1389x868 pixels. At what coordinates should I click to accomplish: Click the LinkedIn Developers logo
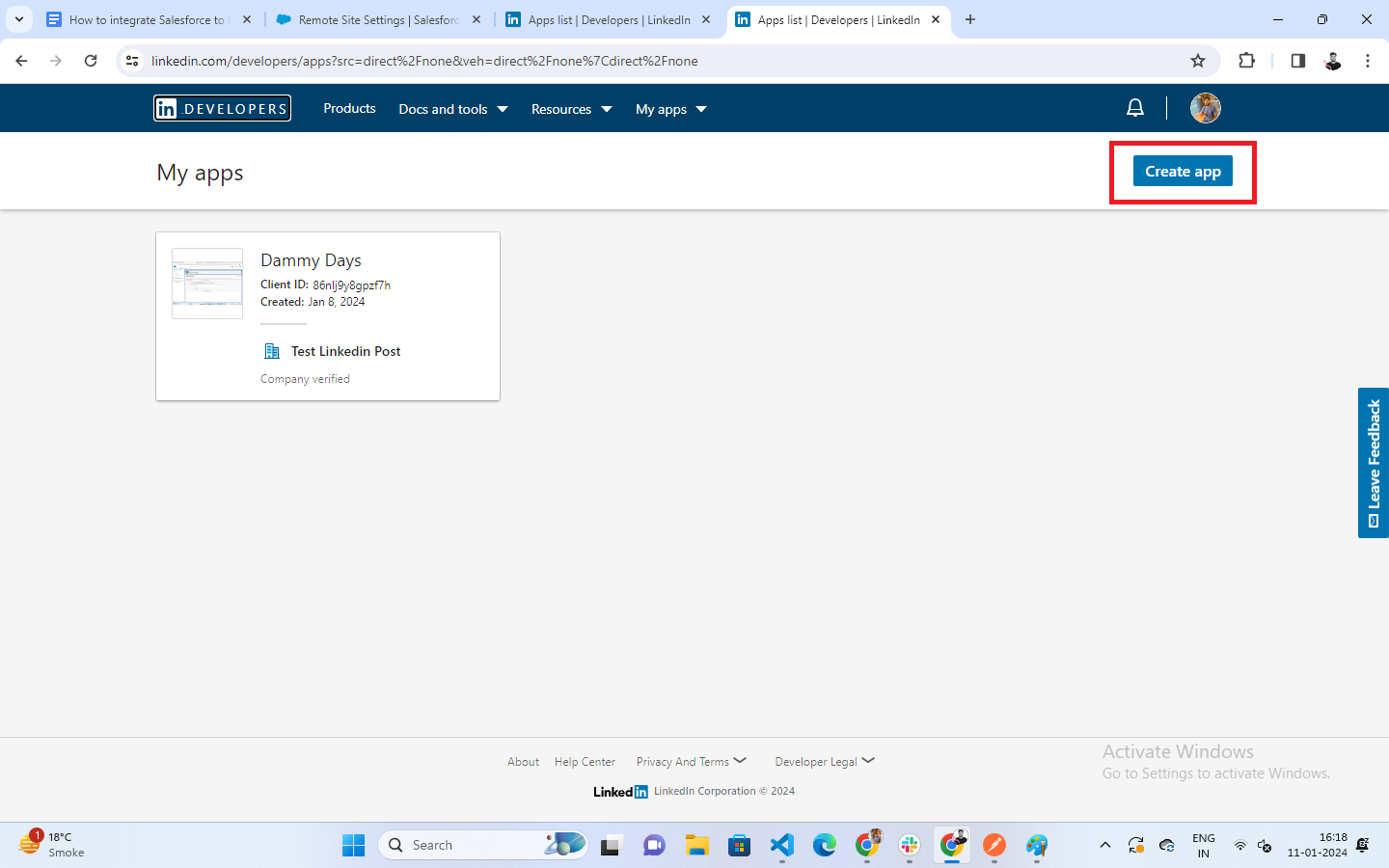click(x=222, y=108)
